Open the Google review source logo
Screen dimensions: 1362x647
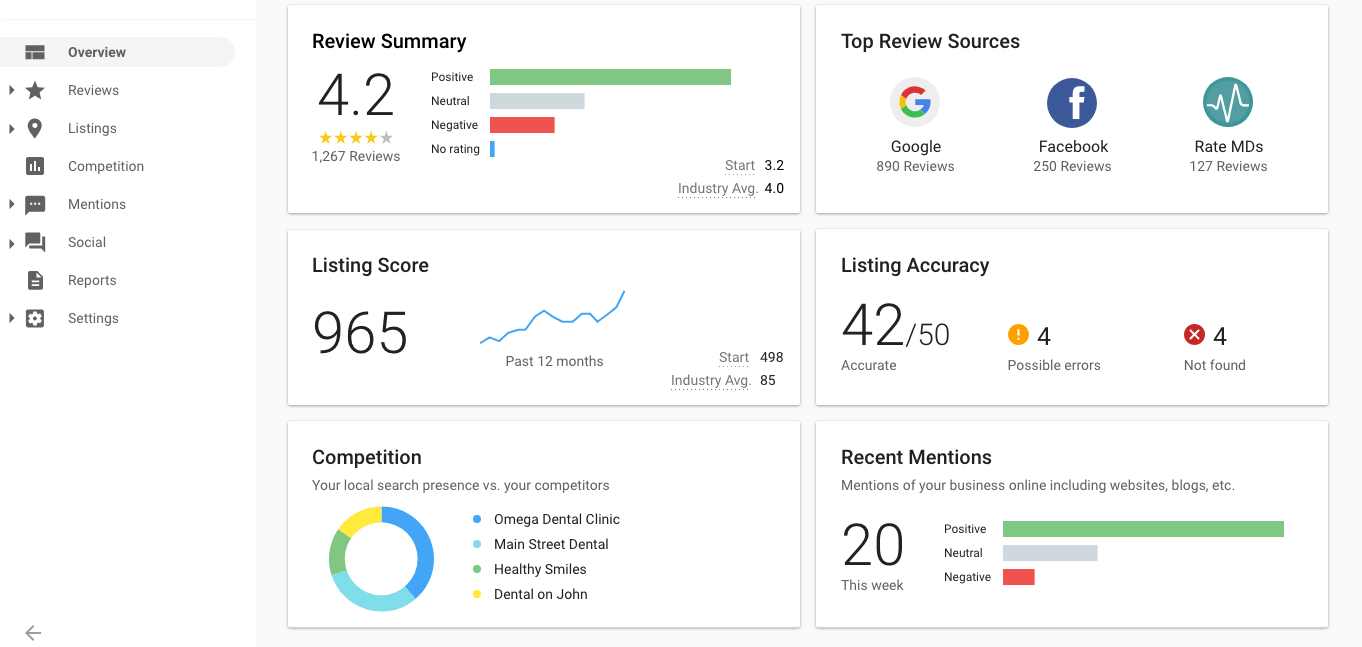915,102
